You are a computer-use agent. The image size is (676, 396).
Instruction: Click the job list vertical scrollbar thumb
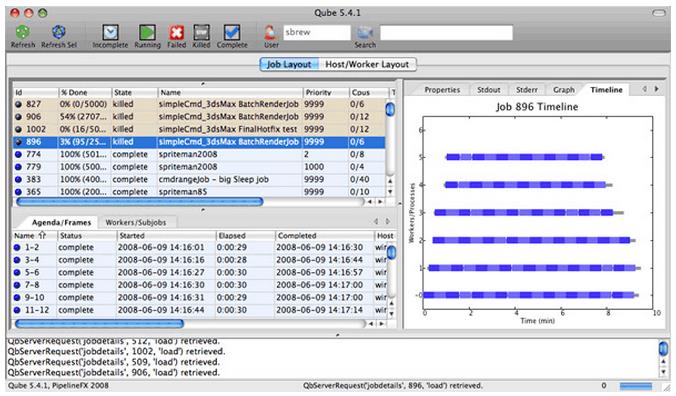[390, 109]
